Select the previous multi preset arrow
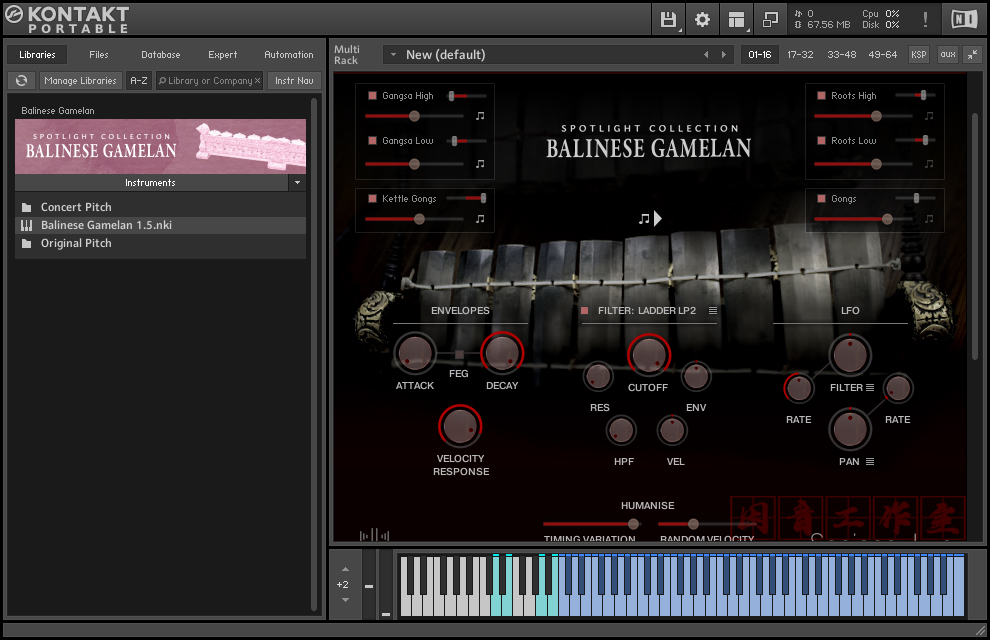Image resolution: width=990 pixels, height=640 pixels. click(706, 55)
